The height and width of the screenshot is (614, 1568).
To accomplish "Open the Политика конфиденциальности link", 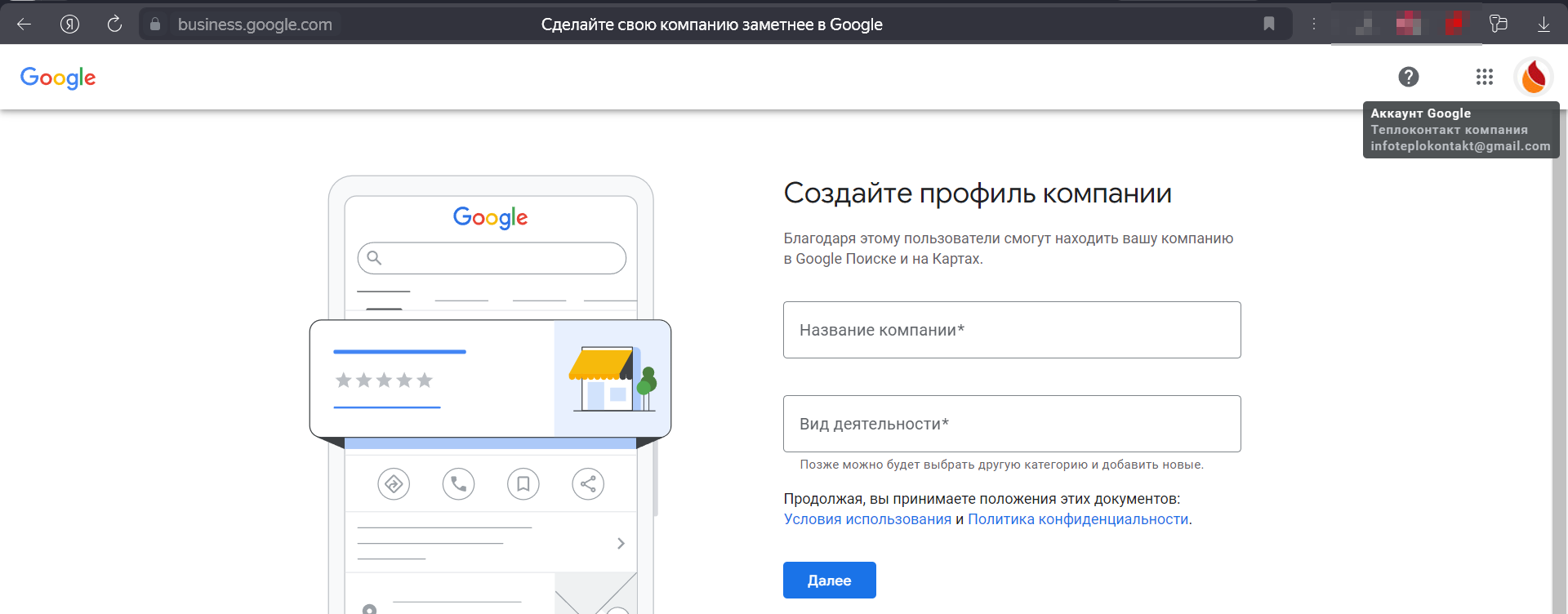I will [1078, 519].
